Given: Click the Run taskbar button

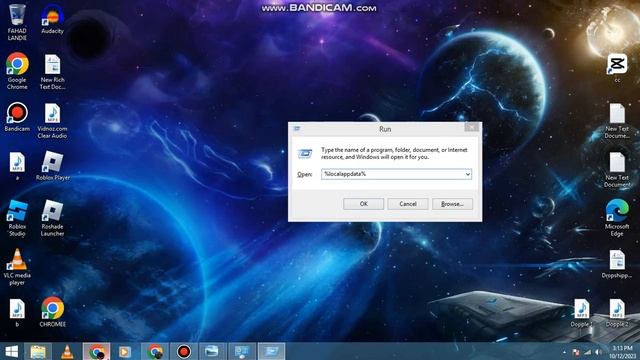Looking at the screenshot, I should coord(271,351).
